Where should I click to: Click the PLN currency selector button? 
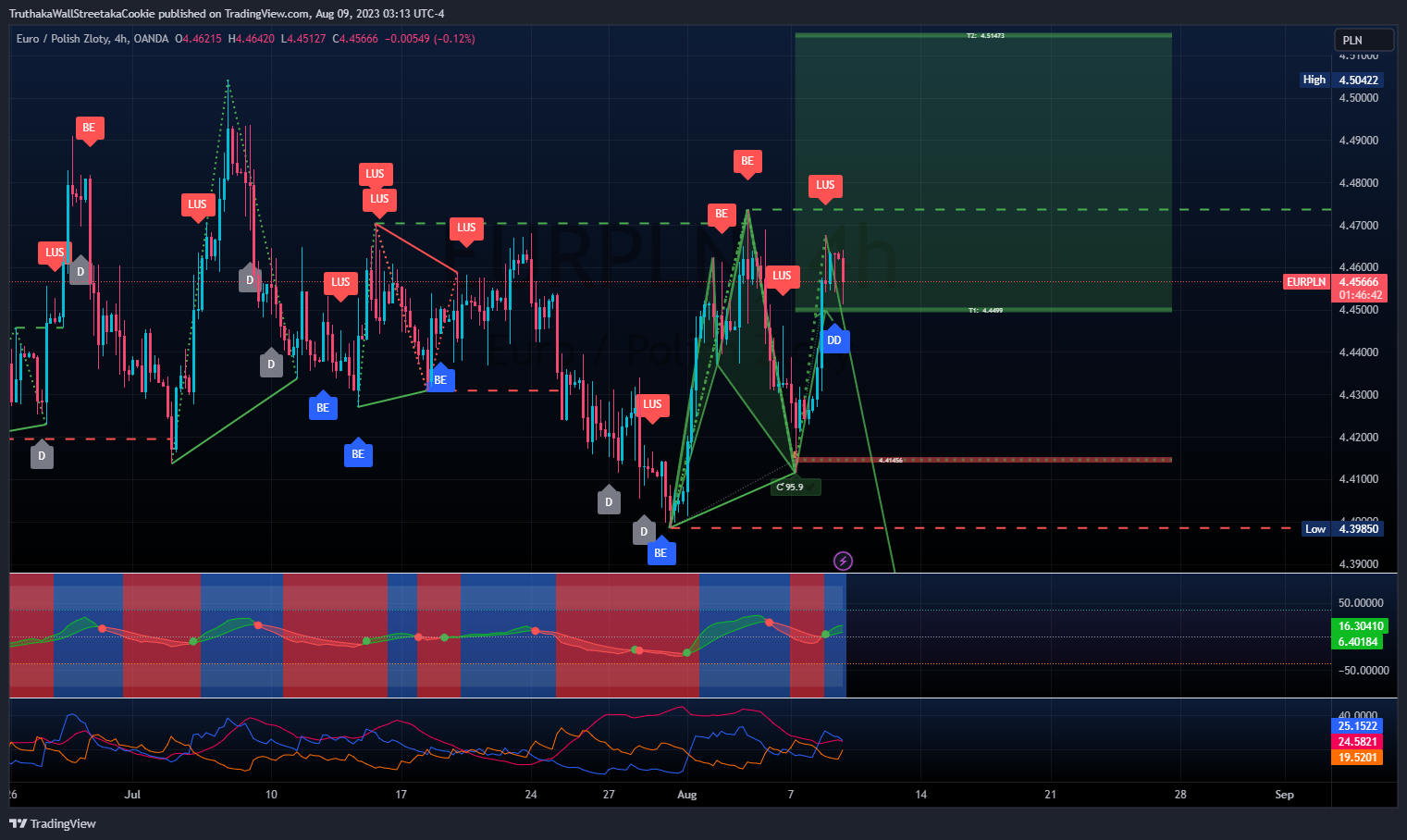pos(1364,40)
